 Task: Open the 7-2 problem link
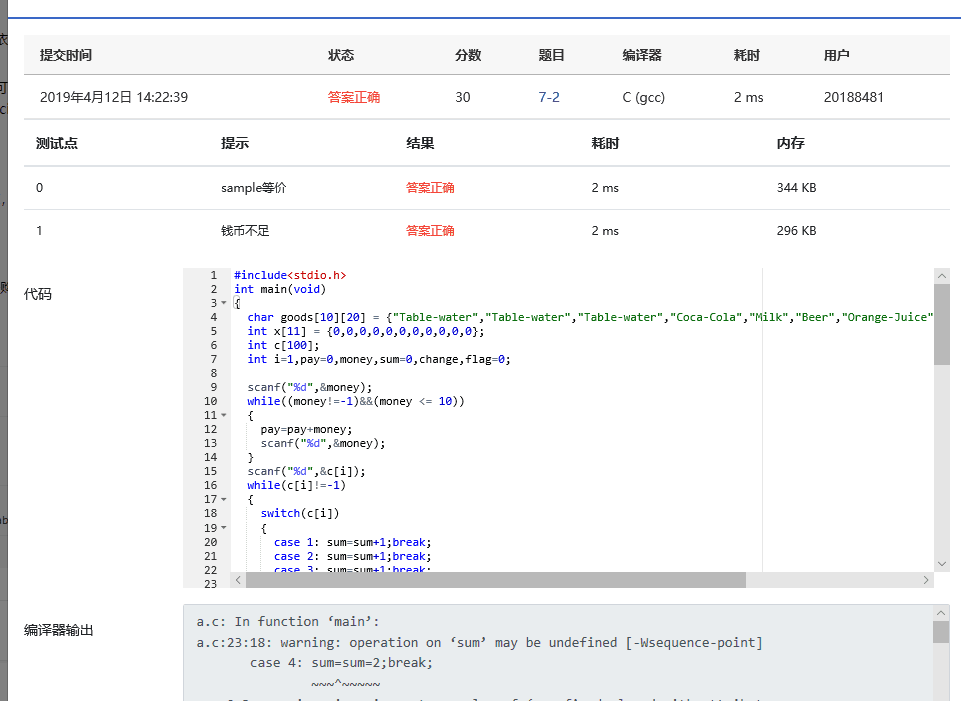coord(548,97)
